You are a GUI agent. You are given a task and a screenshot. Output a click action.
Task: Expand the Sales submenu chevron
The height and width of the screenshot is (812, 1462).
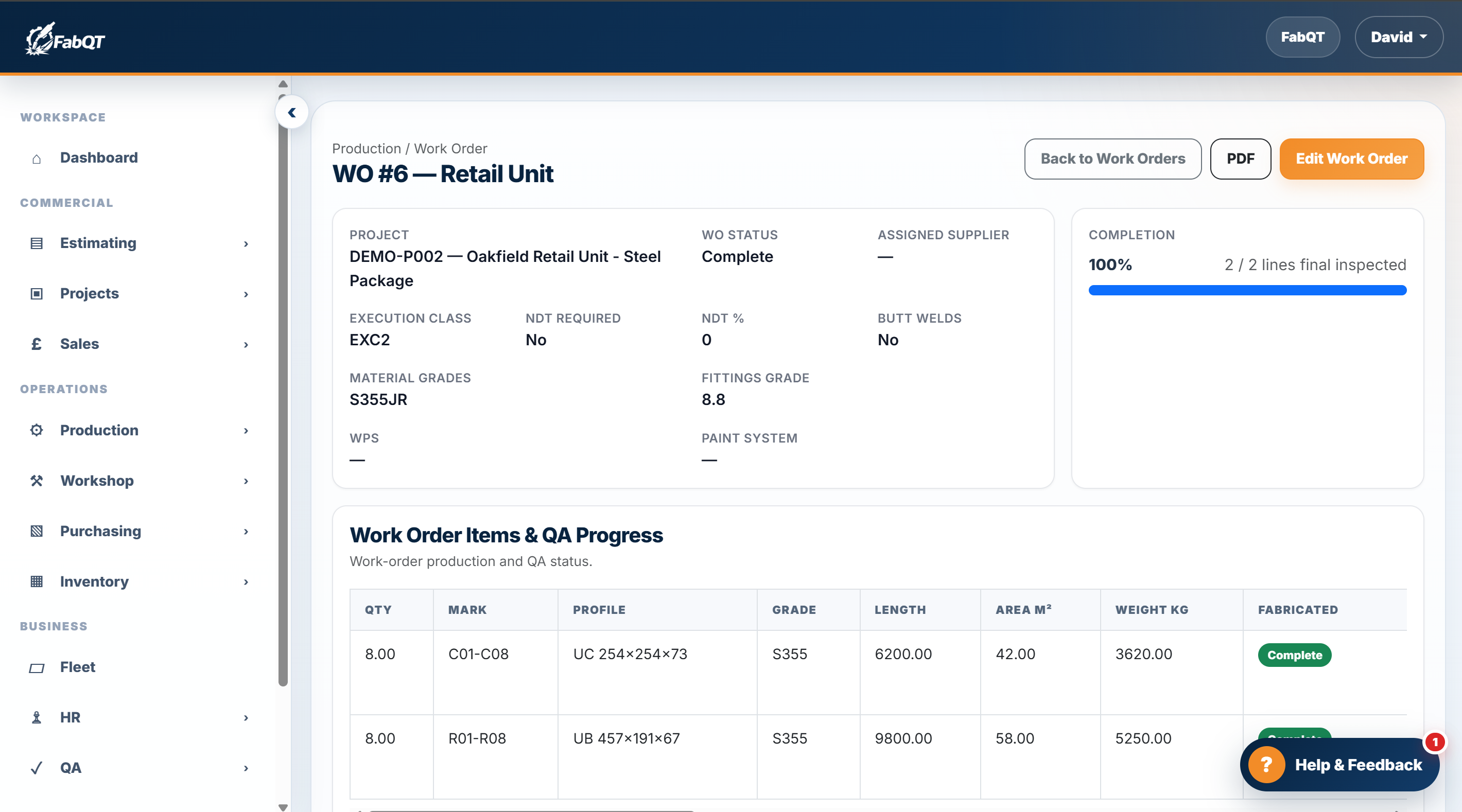pyautogui.click(x=246, y=345)
